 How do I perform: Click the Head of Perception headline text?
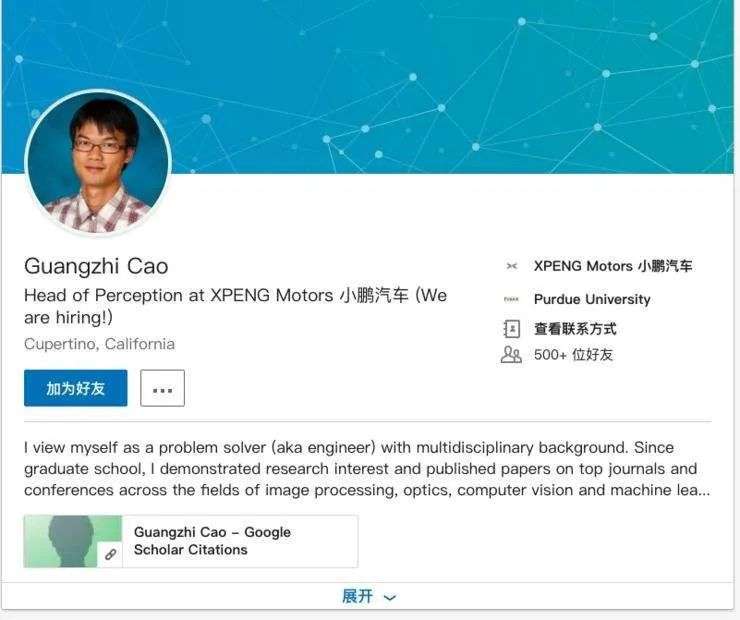pos(235,306)
